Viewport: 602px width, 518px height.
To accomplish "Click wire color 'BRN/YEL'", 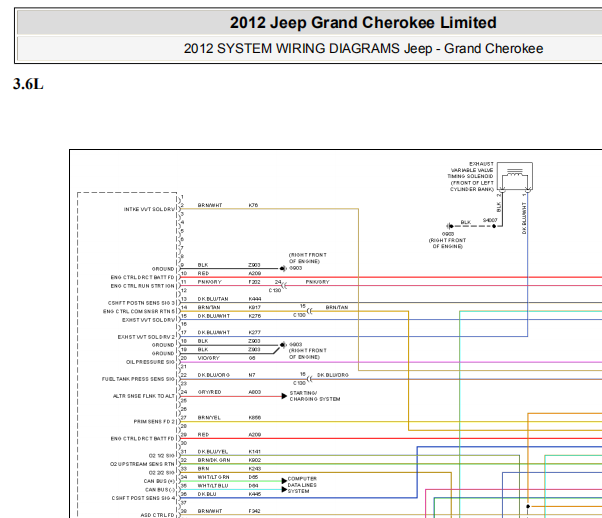I will [x=209, y=418].
